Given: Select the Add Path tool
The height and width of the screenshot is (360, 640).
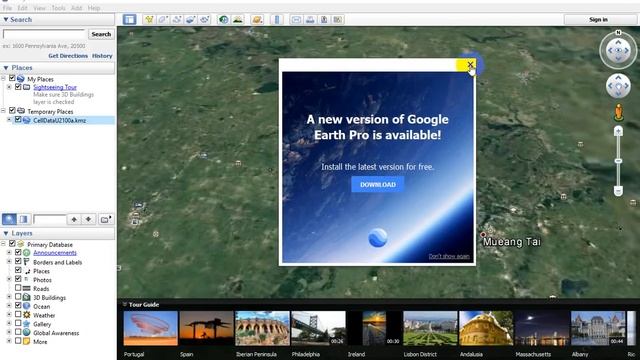Looking at the screenshot, I should coord(177,19).
